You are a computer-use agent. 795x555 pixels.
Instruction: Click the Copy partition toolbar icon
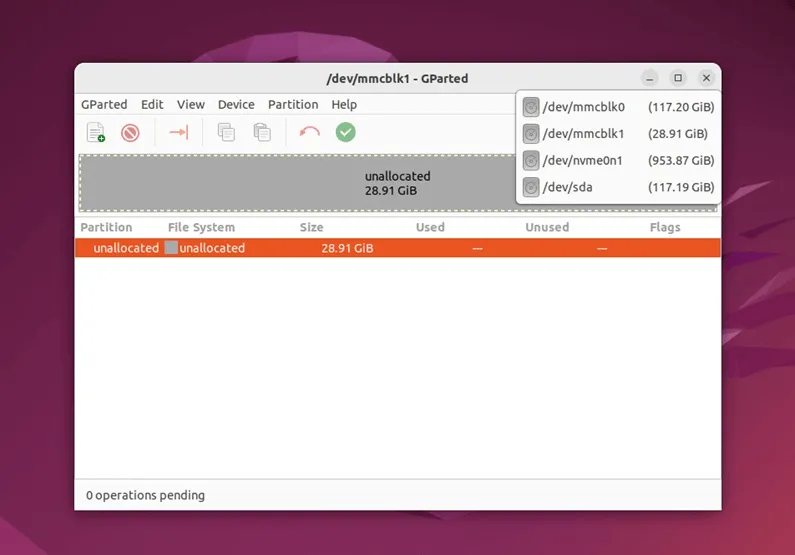(227, 132)
